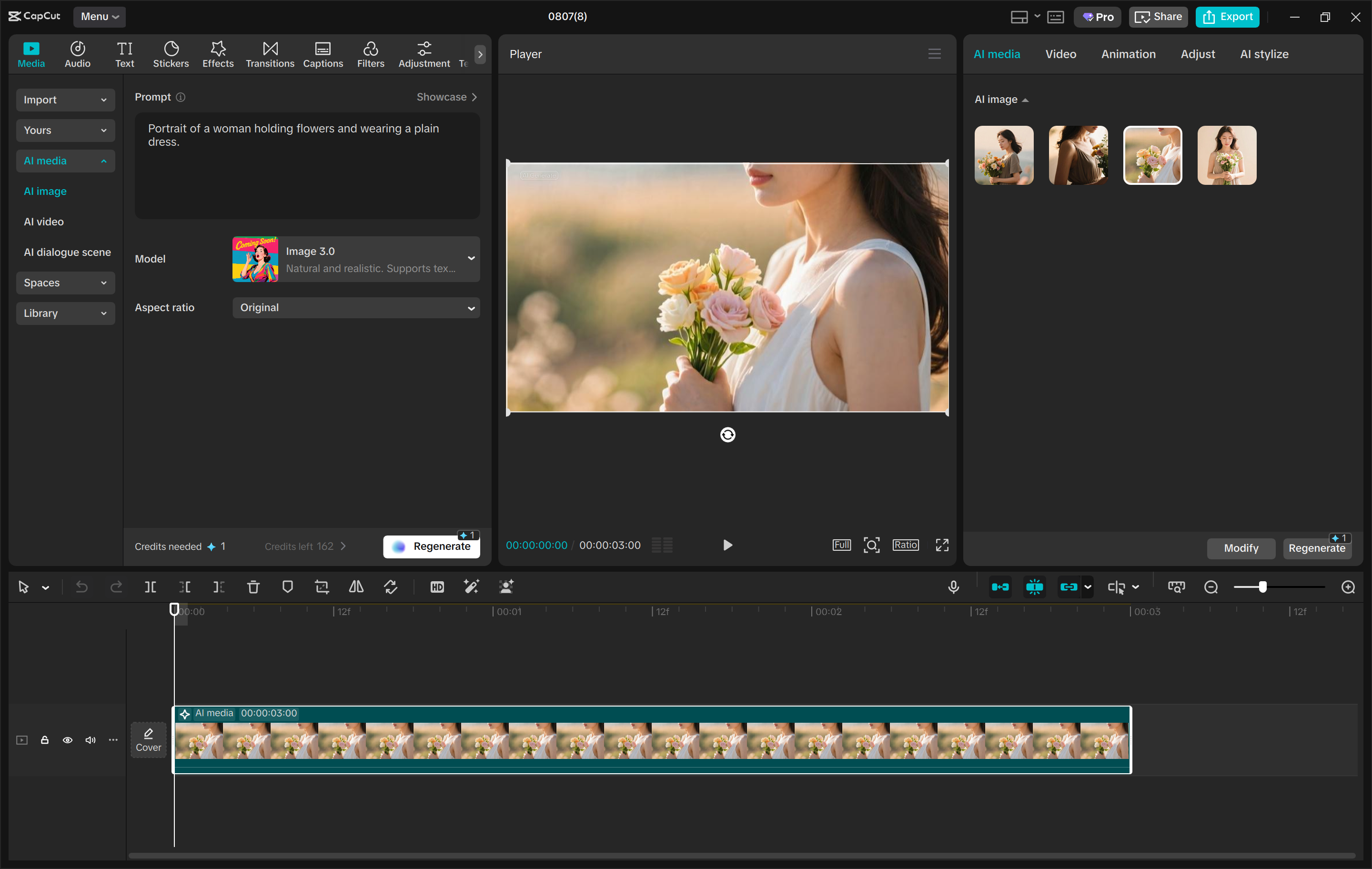Toggle visibility of the AI media track
The image size is (1372, 869).
click(67, 739)
